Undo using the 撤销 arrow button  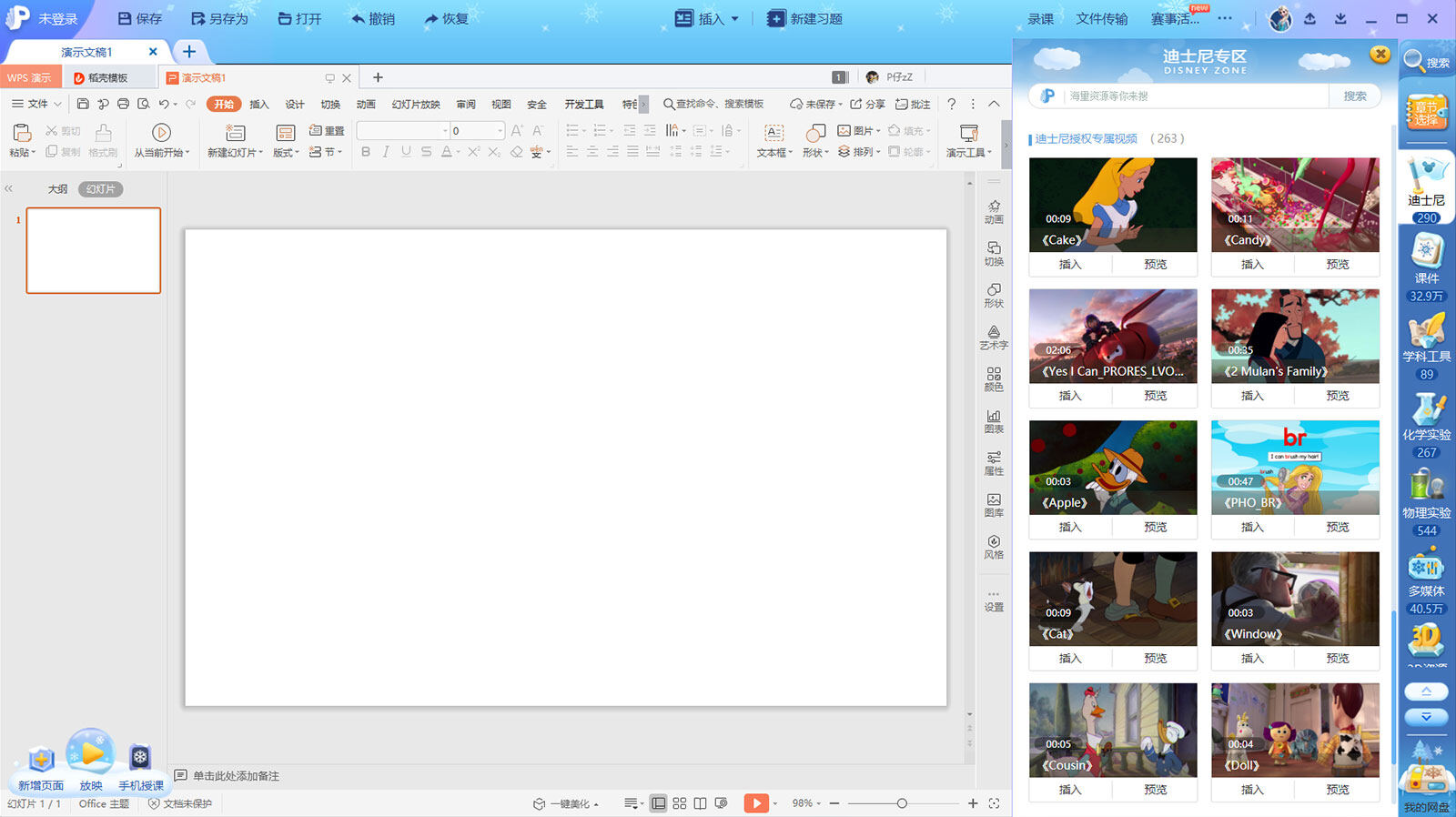(x=373, y=18)
